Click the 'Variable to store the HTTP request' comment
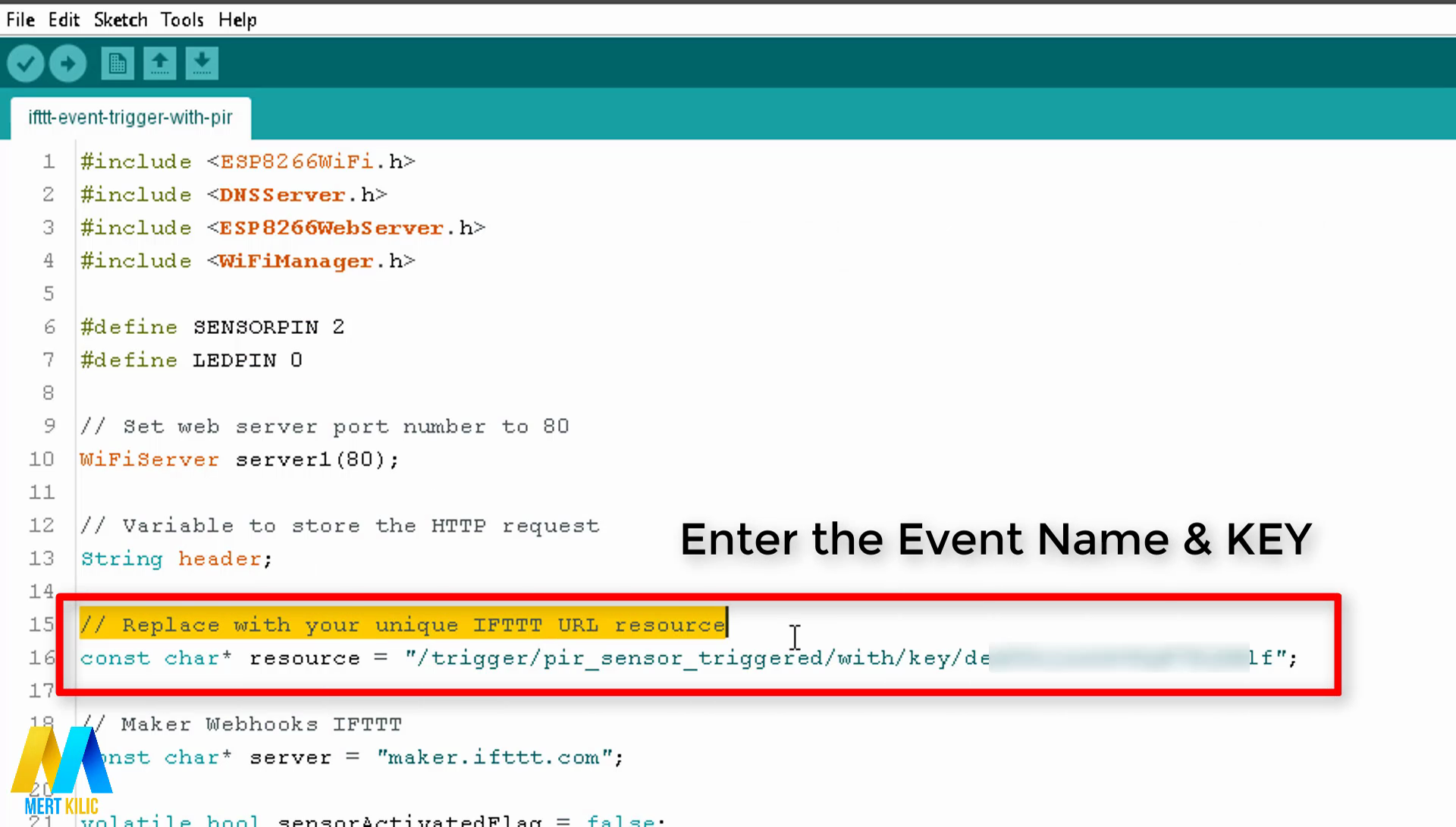Screen dimensions: 1456x827 click(340, 526)
